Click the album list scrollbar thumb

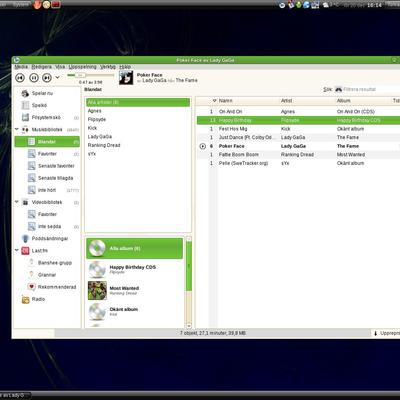pos(189,266)
